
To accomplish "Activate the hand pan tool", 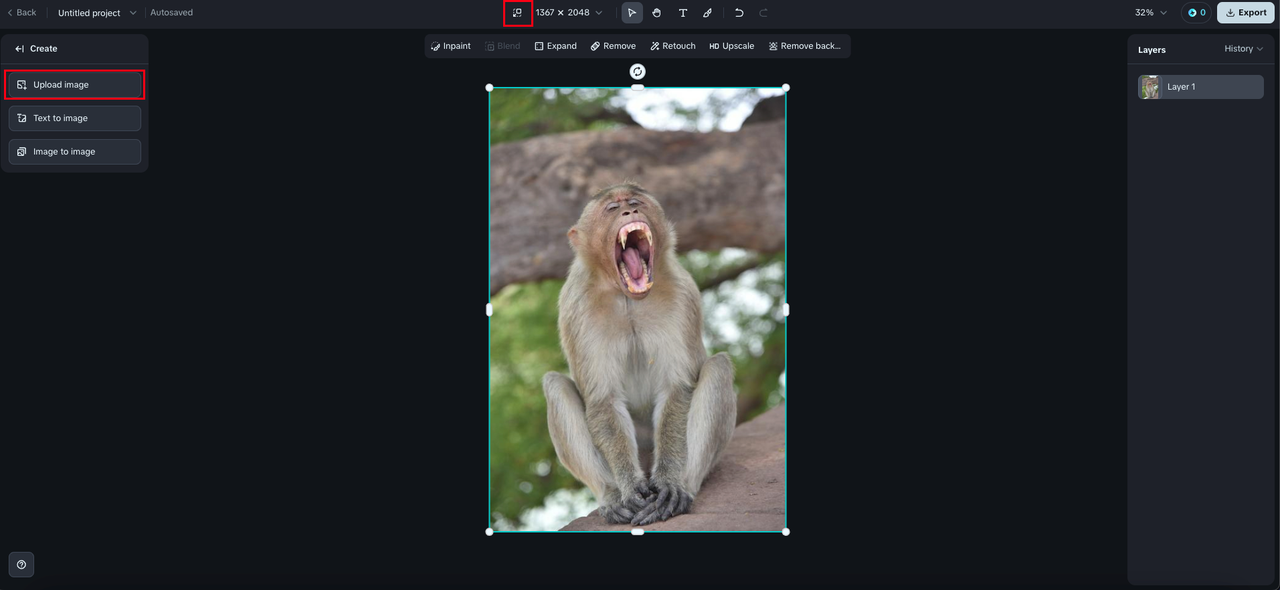I will click(x=657, y=13).
